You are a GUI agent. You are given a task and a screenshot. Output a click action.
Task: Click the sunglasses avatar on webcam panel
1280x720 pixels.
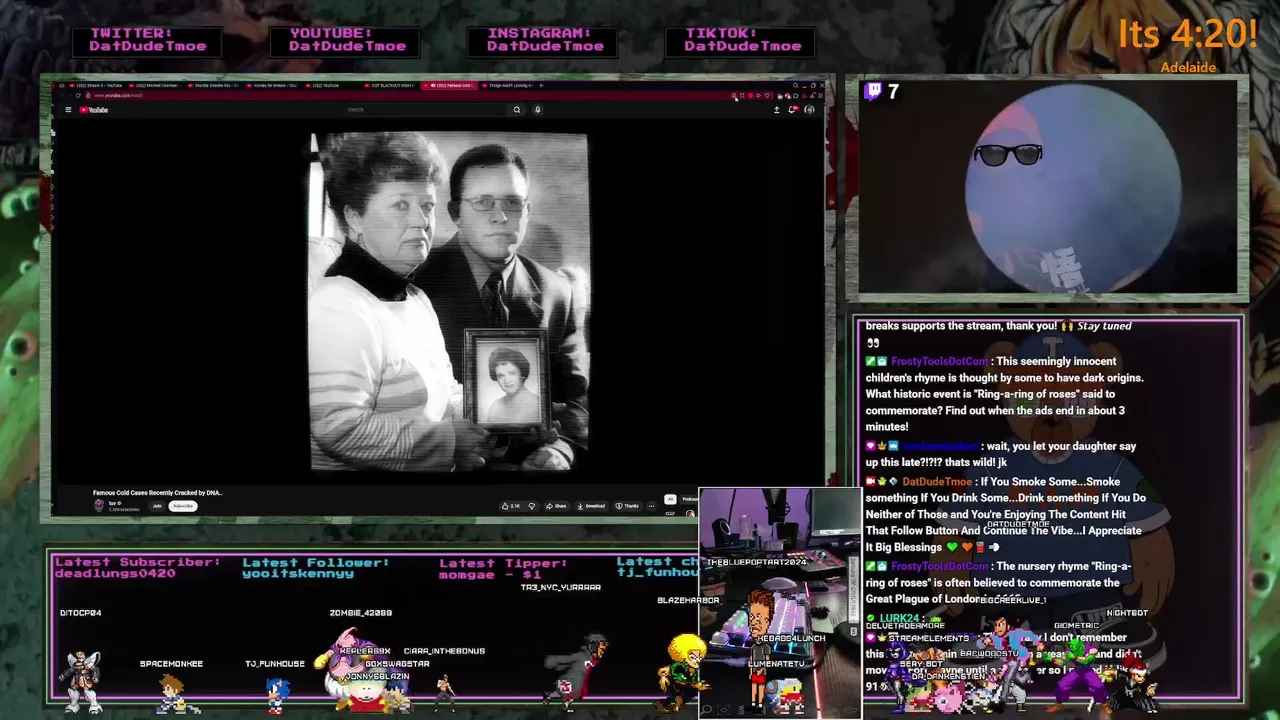(x=1007, y=155)
